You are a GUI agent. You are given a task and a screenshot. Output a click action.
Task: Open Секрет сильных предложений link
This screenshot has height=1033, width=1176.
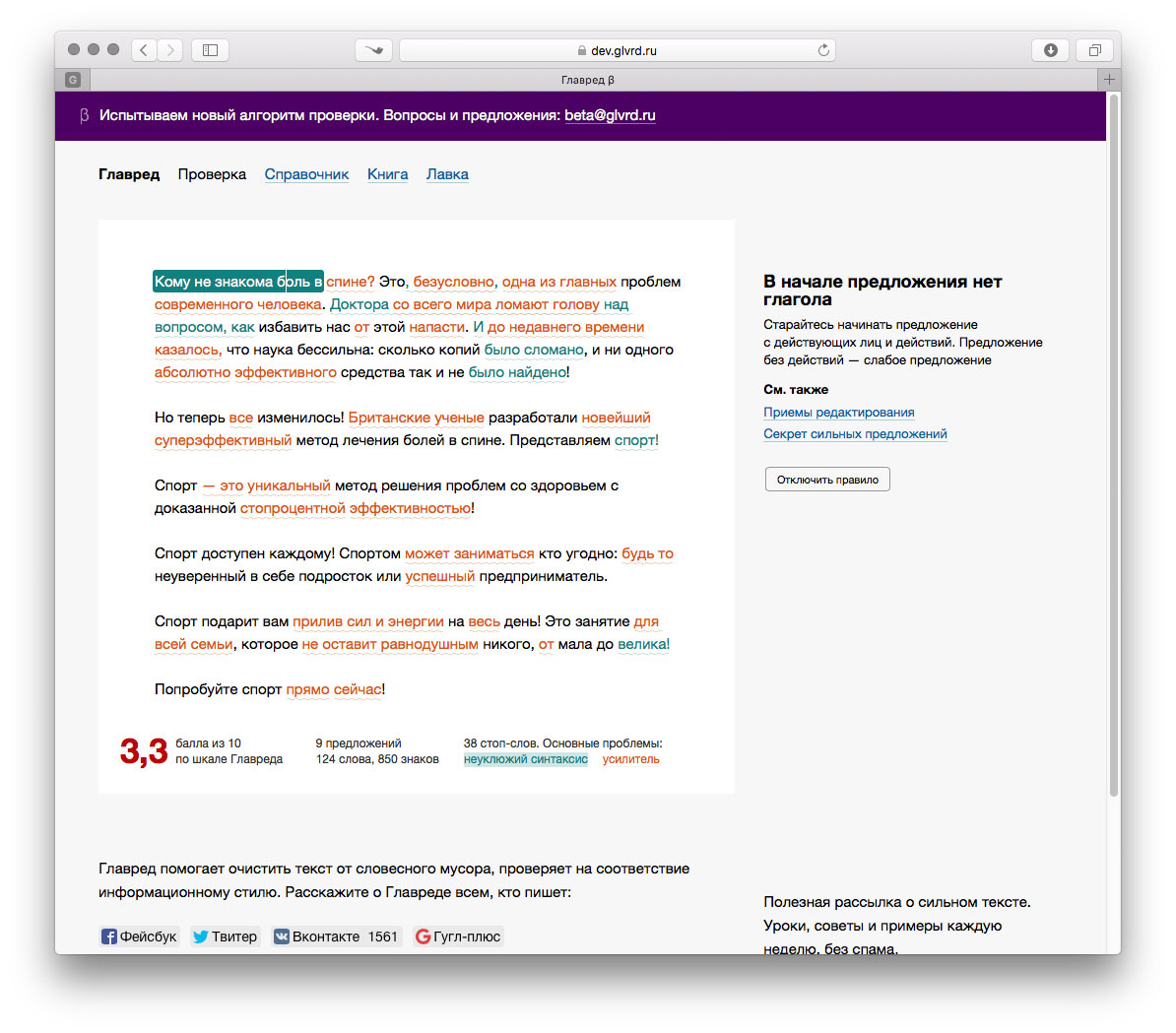(855, 434)
